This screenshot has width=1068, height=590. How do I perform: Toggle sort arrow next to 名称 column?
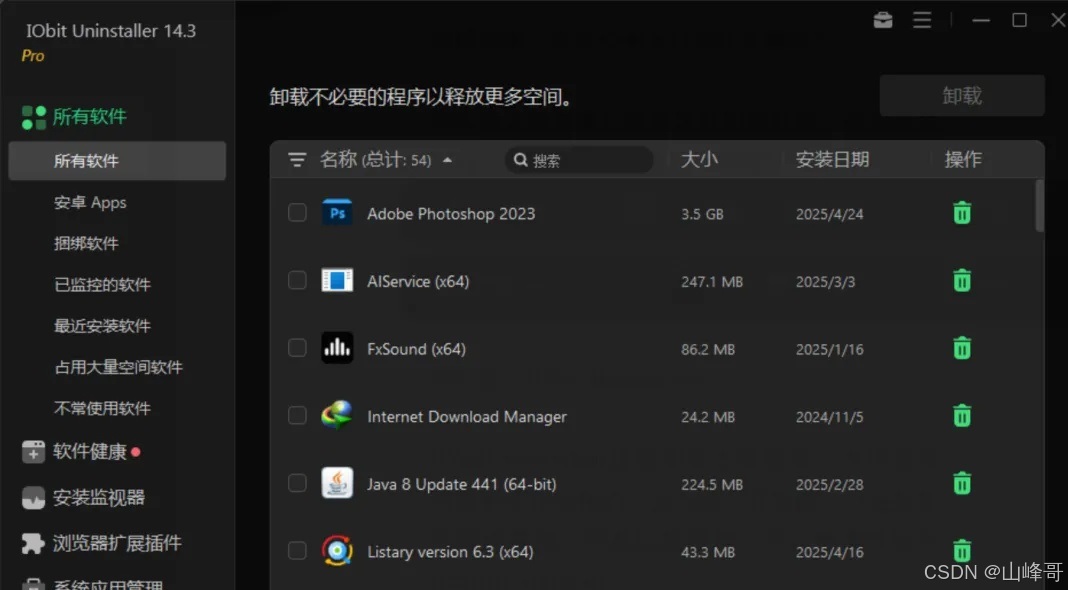(447, 160)
